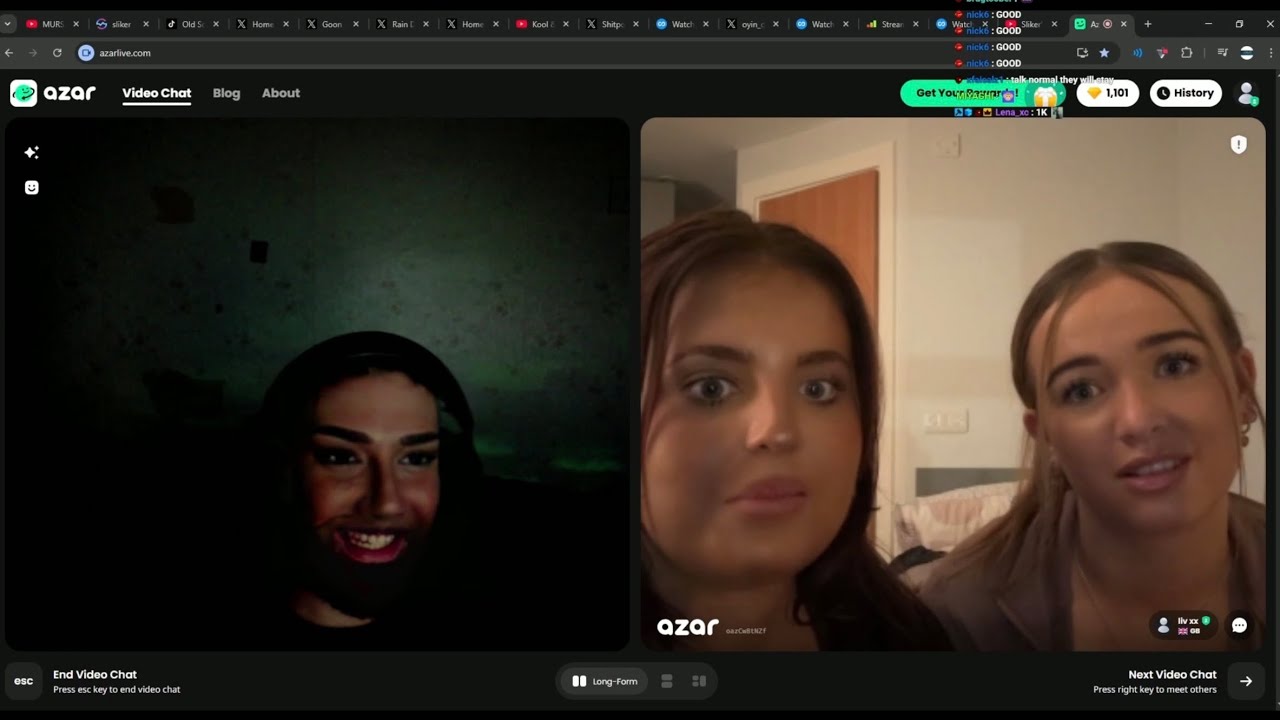Select the Long-Form layout option
1280x720 pixels.
604,681
